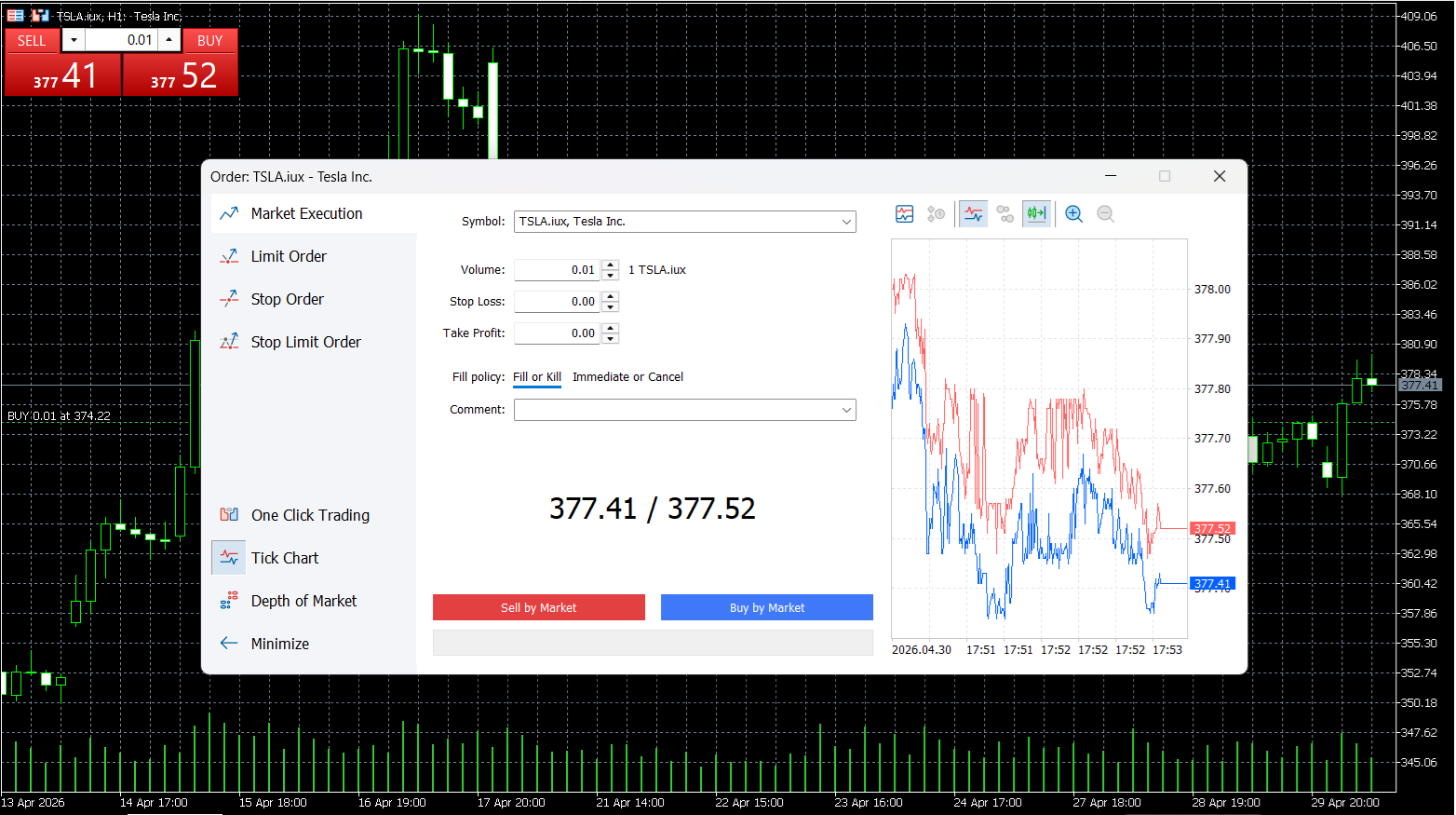Focus the Volume input field
The height and width of the screenshot is (815, 1456).
click(x=559, y=270)
